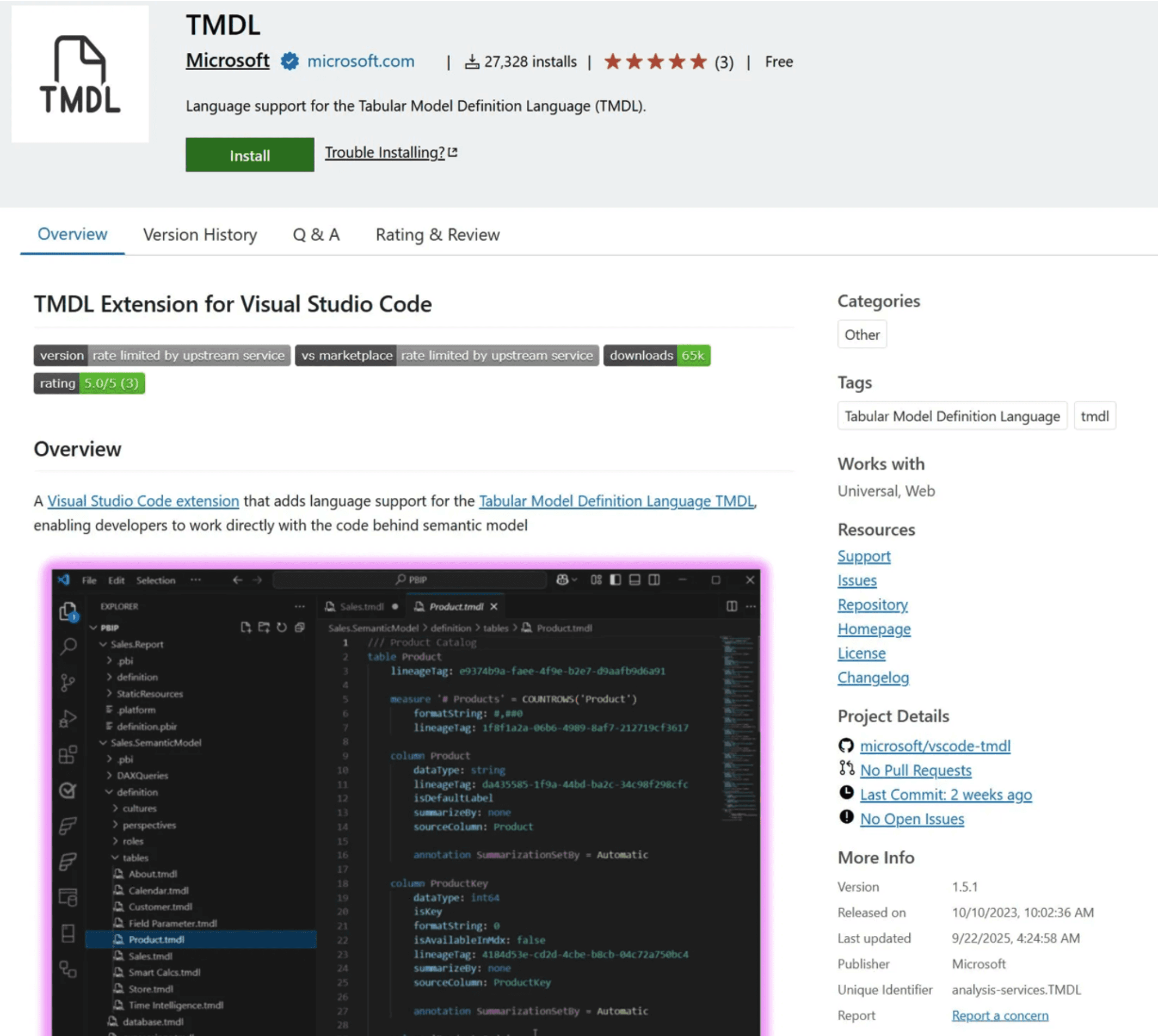
Task: Open the Repository link under Resources
Action: coord(872,605)
